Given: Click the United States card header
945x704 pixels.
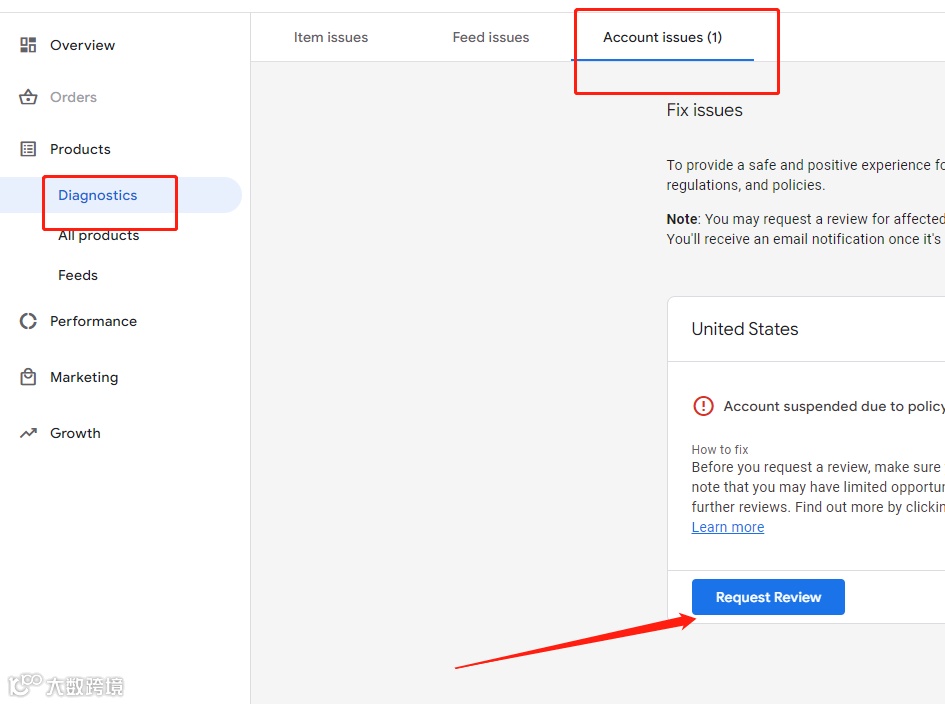Looking at the screenshot, I should pyautogui.click(x=744, y=329).
